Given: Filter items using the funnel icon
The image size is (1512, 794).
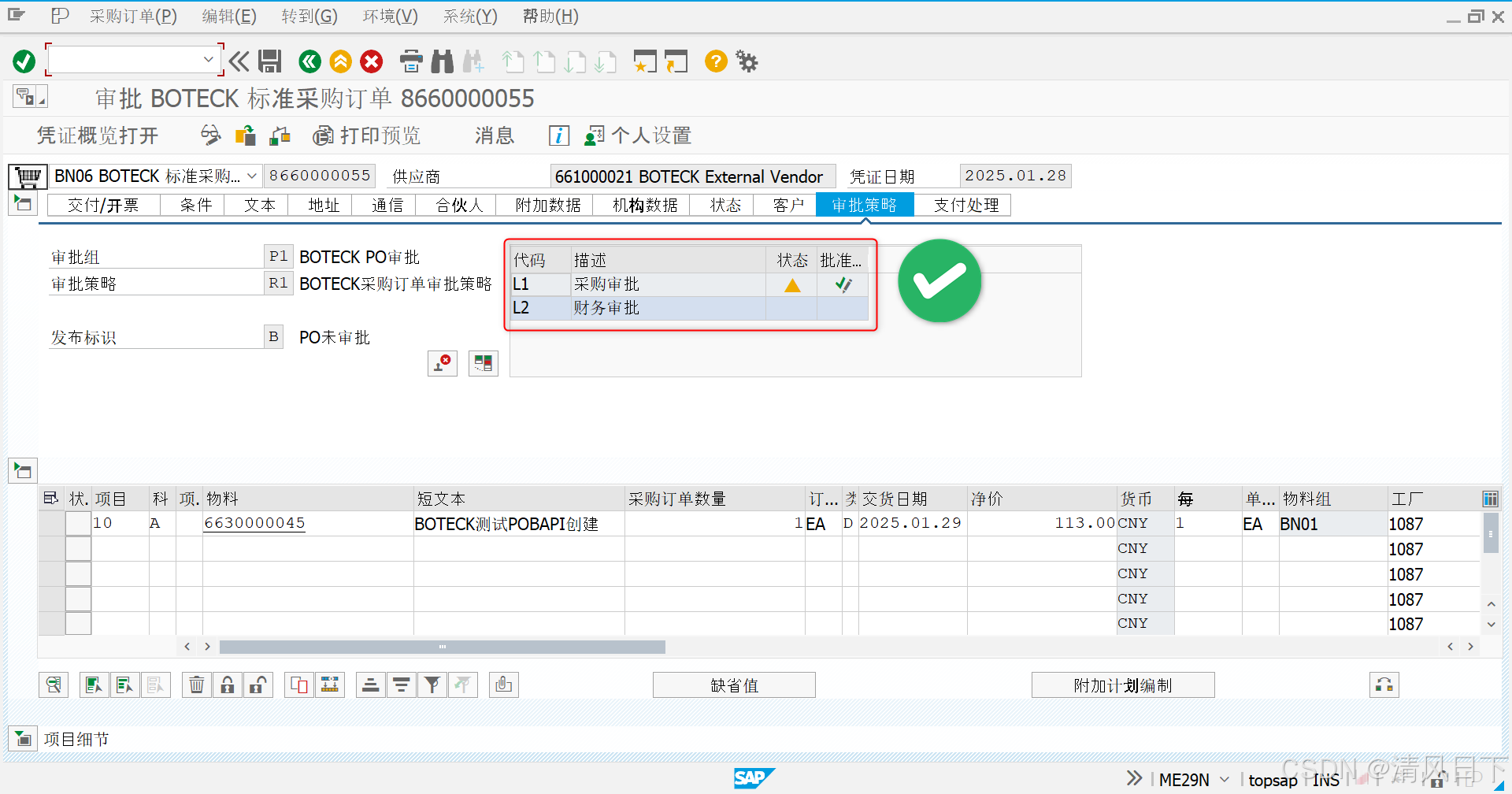Looking at the screenshot, I should [x=432, y=685].
